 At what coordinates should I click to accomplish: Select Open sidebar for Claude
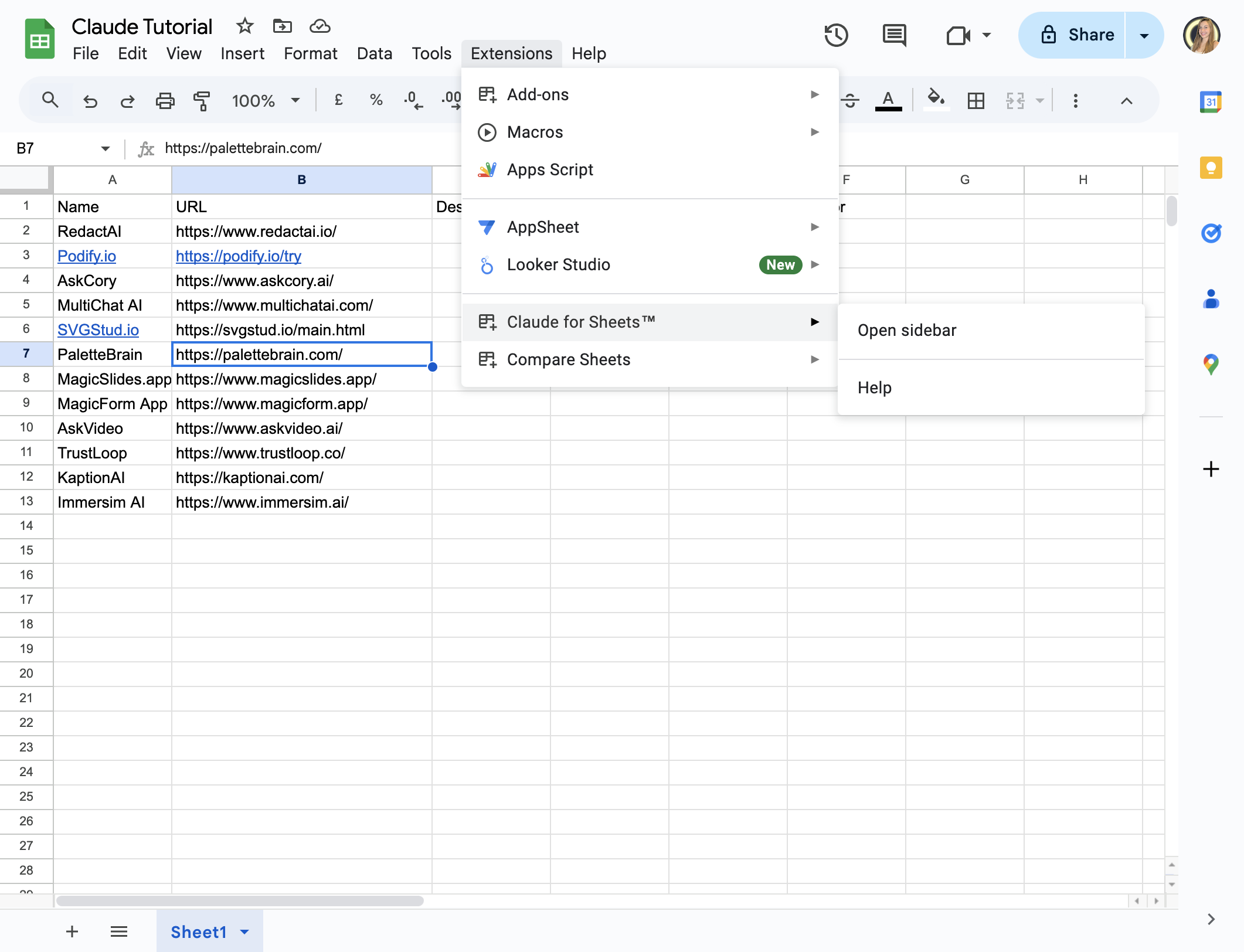coord(991,331)
